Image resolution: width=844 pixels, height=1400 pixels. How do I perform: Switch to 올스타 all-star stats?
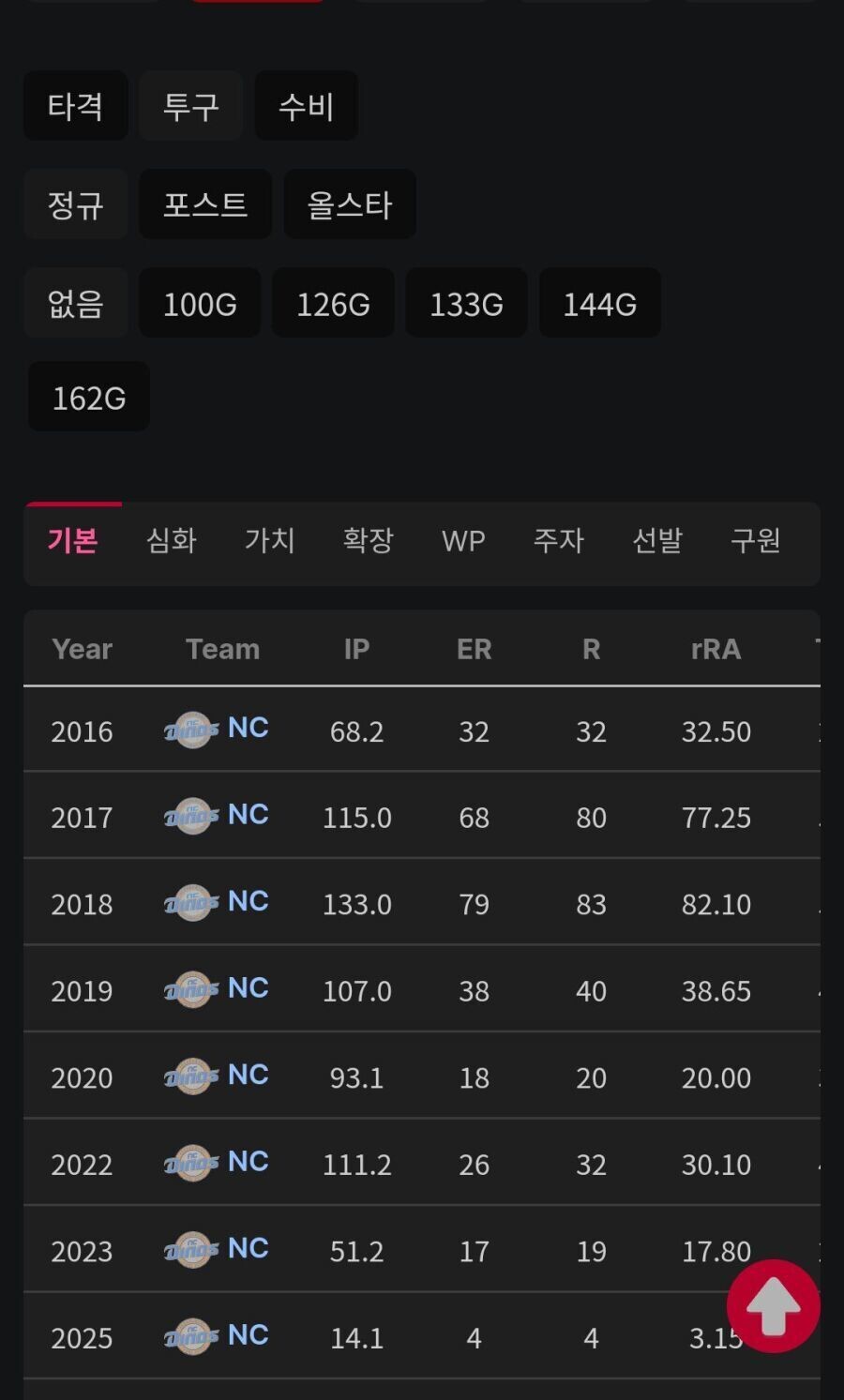(349, 204)
